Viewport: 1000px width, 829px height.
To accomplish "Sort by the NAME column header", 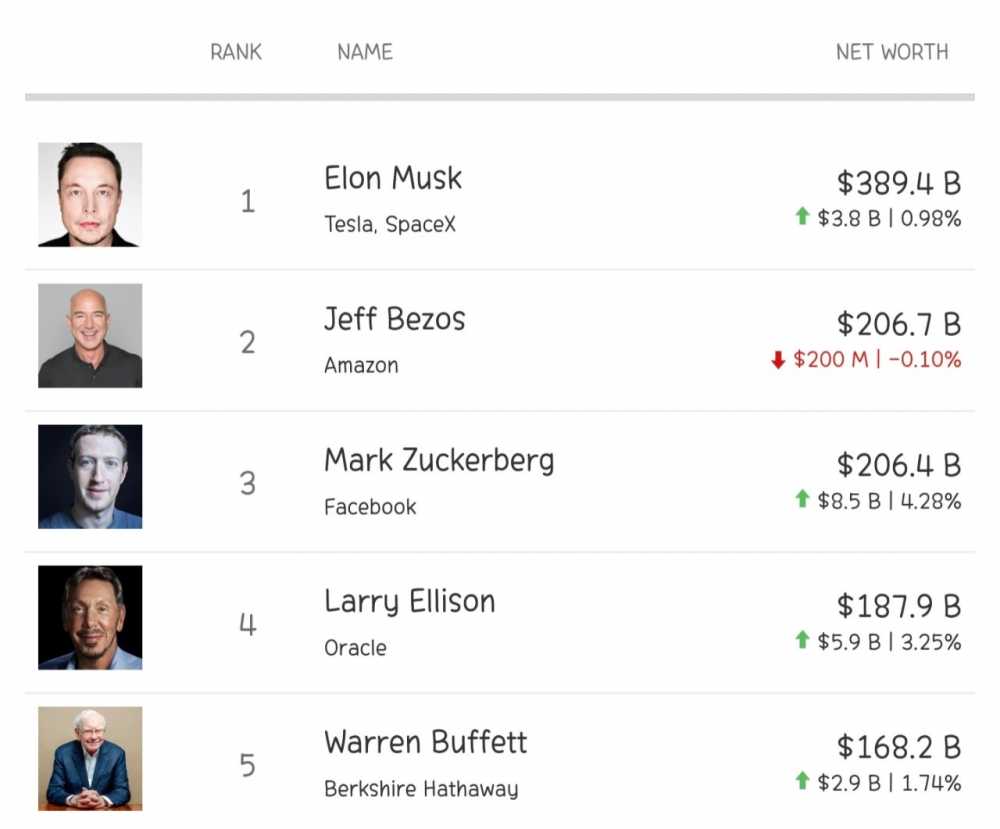I will click(x=365, y=52).
